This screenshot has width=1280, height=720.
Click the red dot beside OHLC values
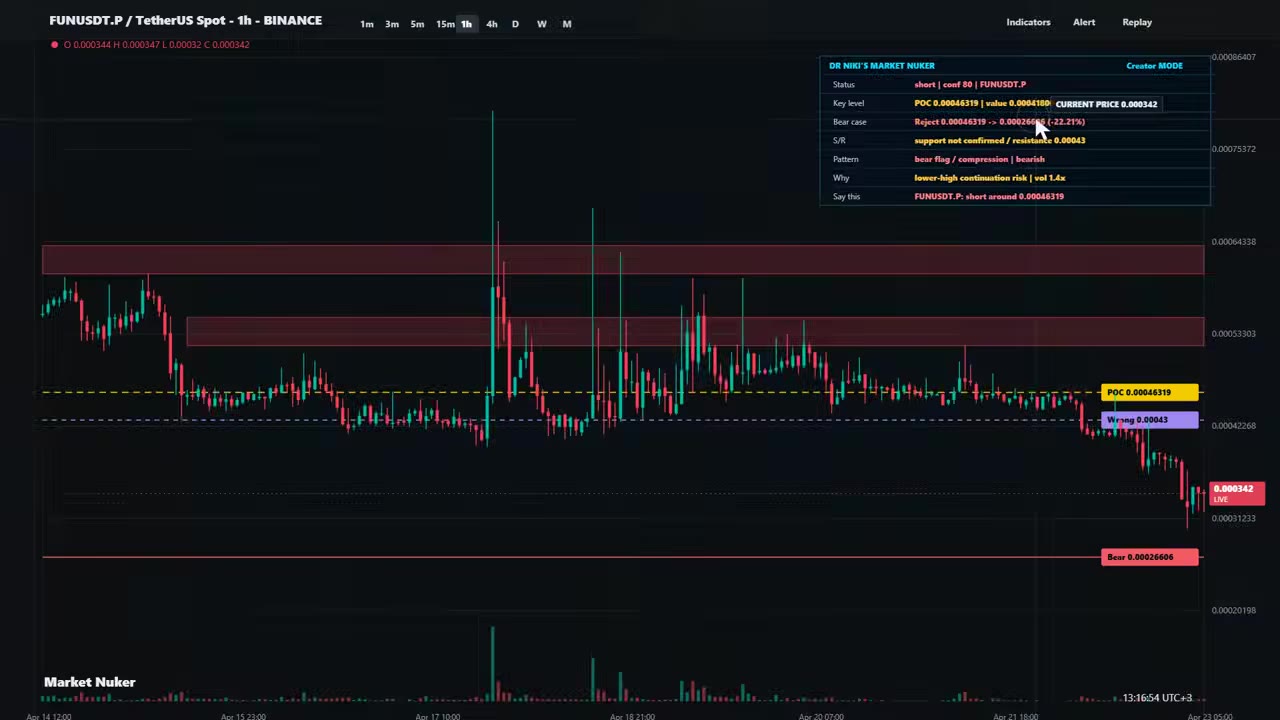coord(54,44)
